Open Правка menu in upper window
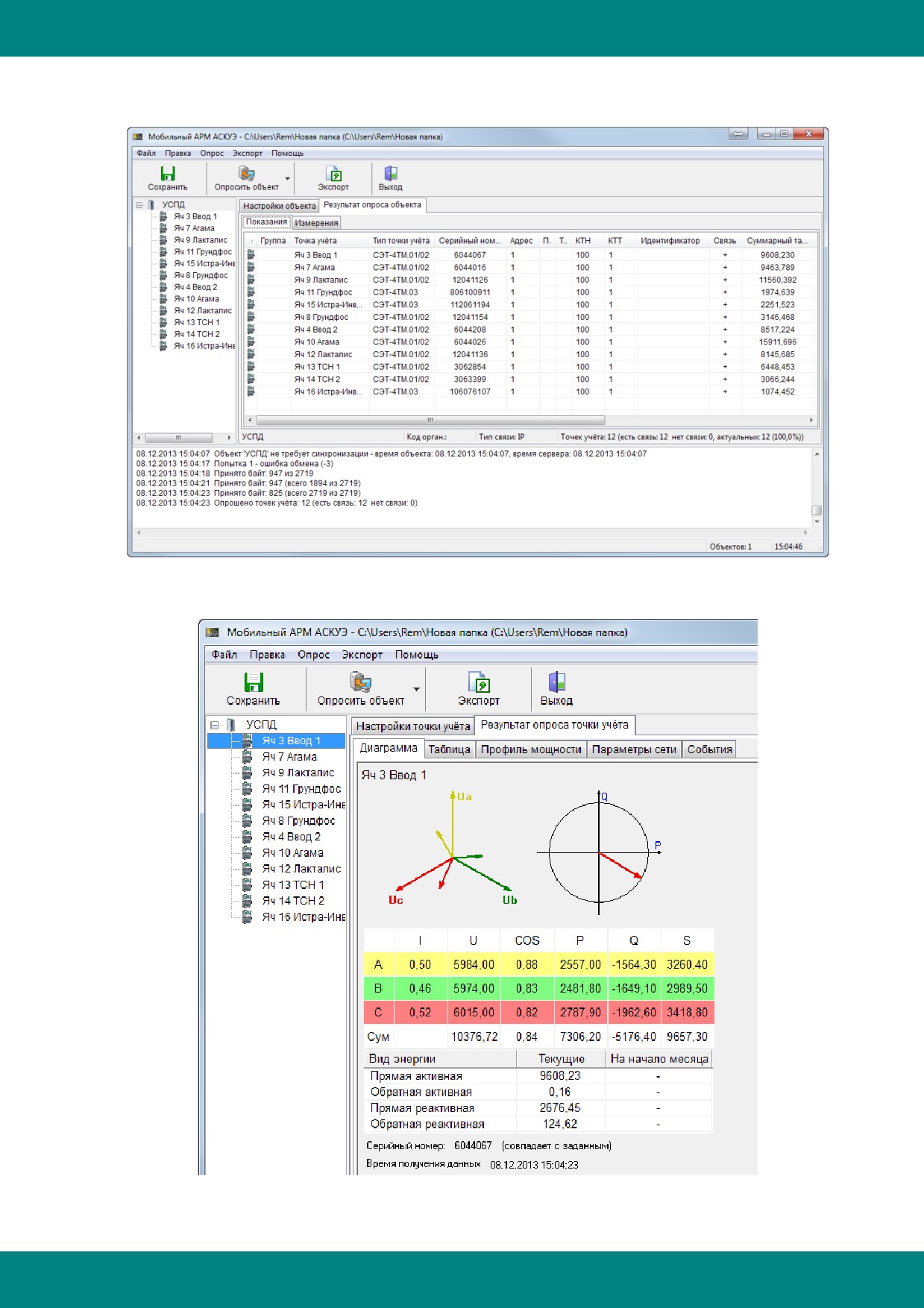 click(x=178, y=153)
